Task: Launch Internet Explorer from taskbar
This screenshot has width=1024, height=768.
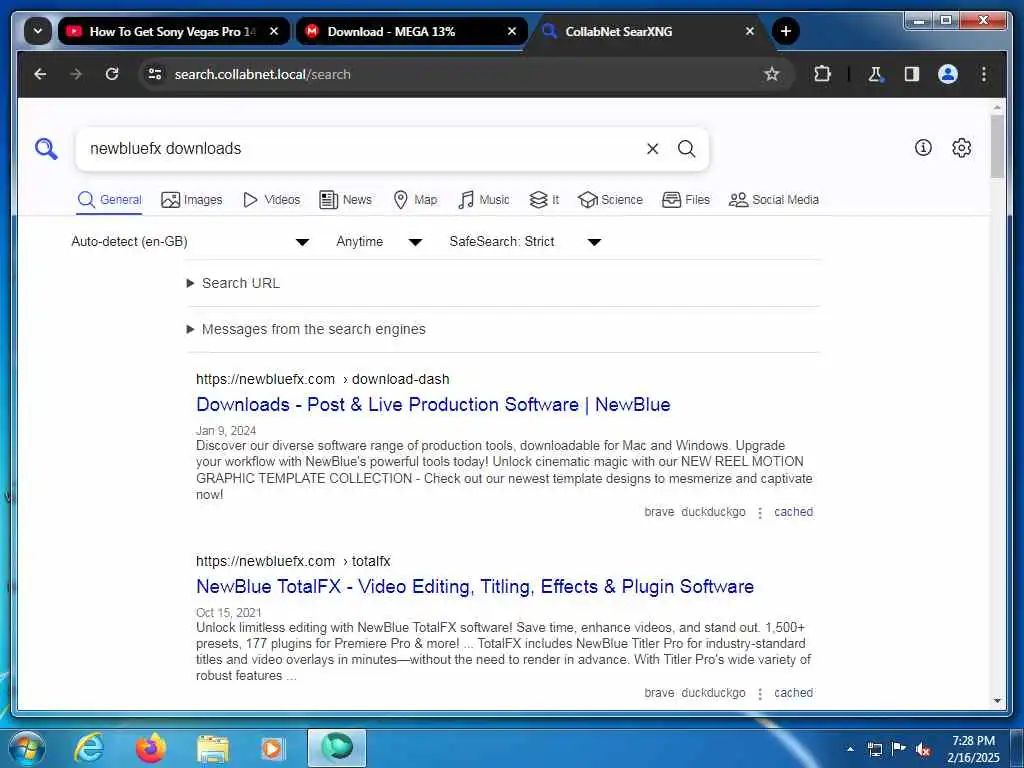Action: 89,748
